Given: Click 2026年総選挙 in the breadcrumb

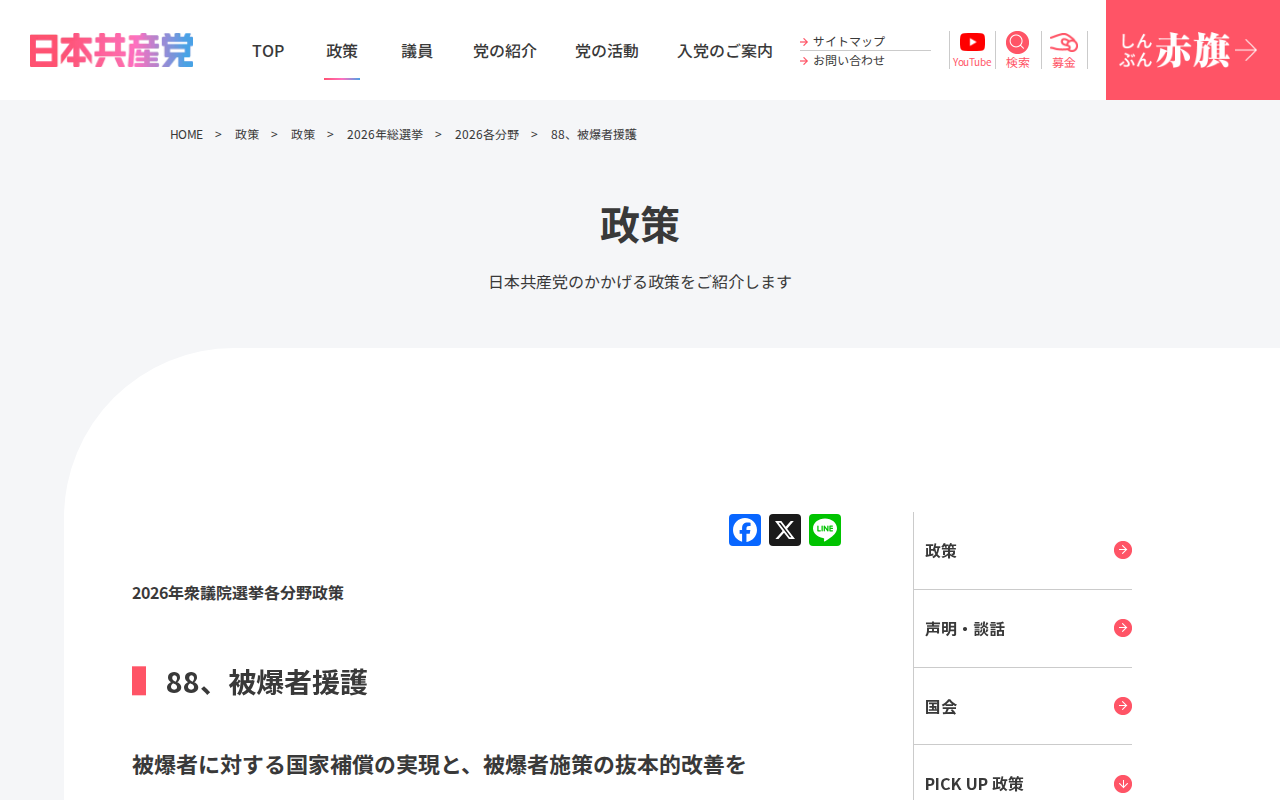Looking at the screenshot, I should [385, 134].
